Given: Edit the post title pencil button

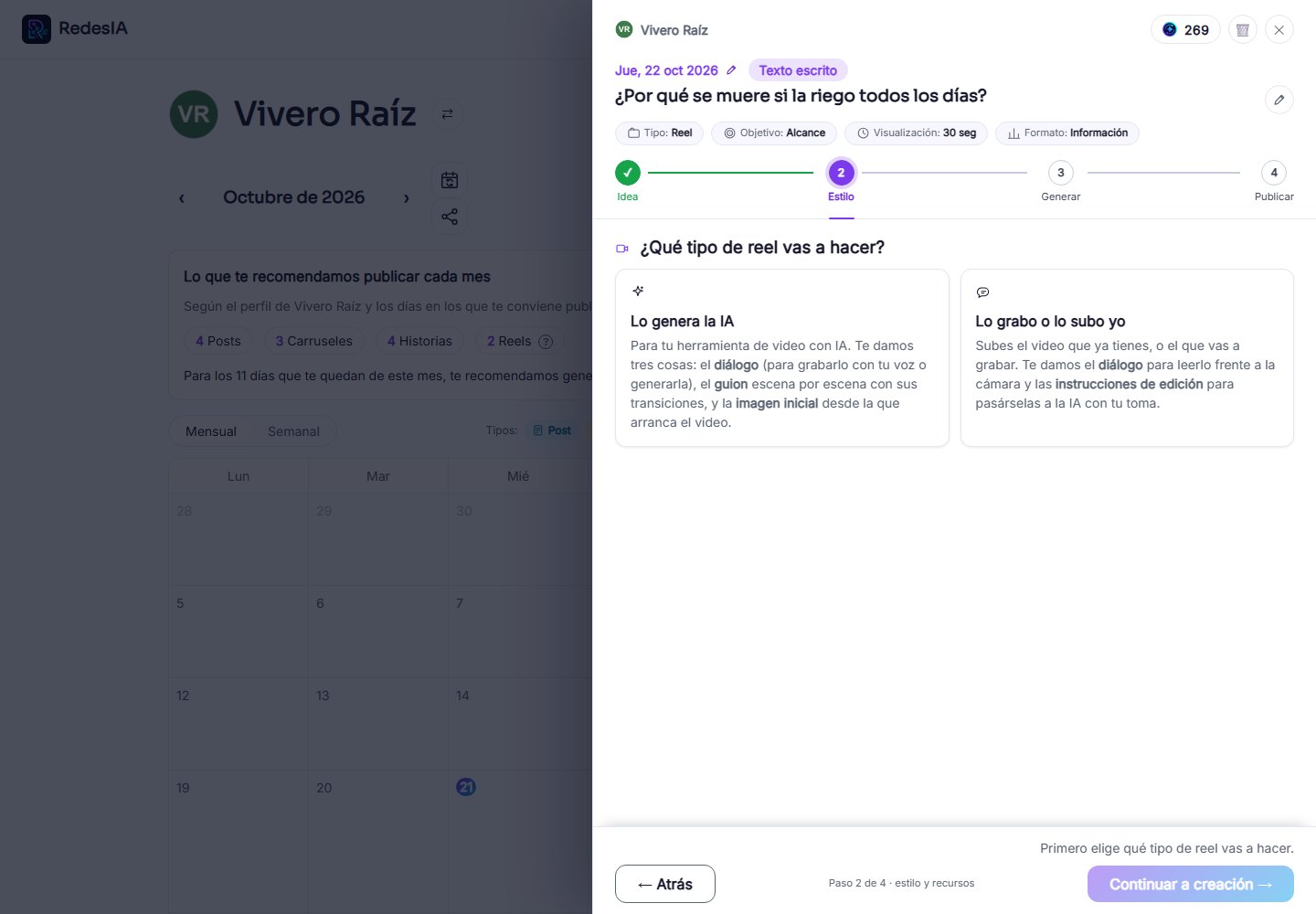Looking at the screenshot, I should tap(1279, 100).
